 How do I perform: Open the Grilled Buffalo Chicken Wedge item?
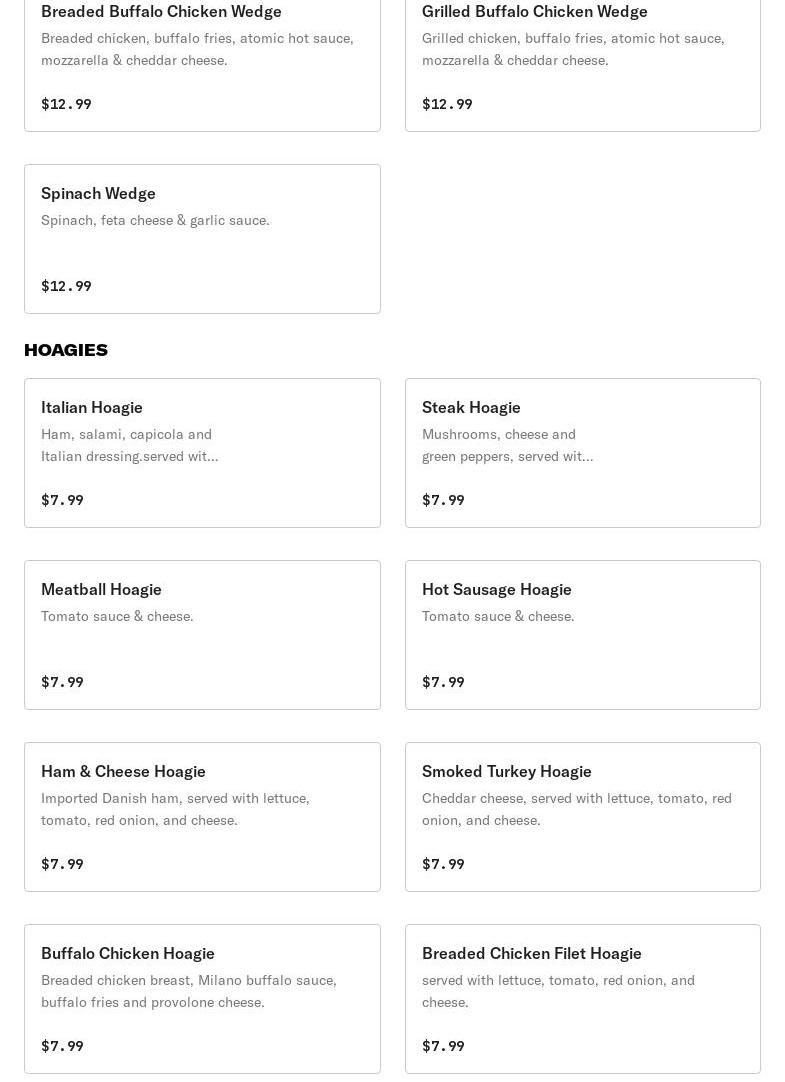[583, 64]
